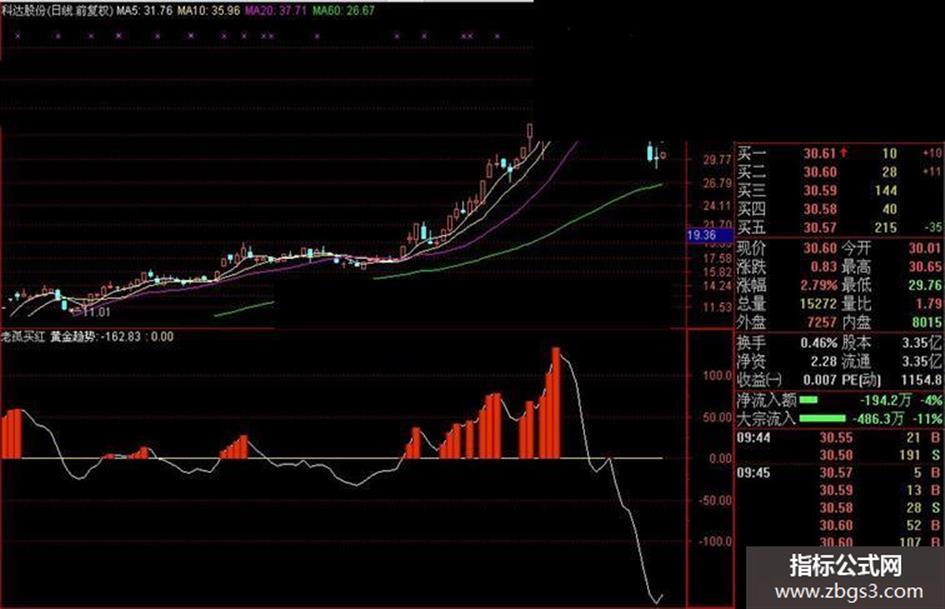Select the 黄金趋势 indicator title

[72, 336]
